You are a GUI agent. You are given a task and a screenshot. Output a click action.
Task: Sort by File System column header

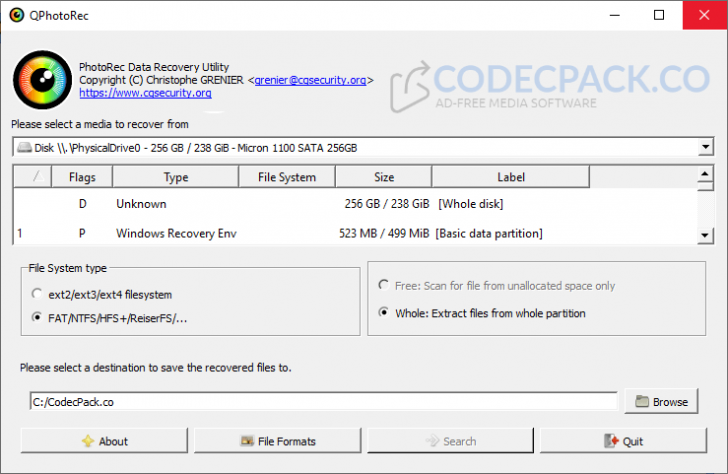[287, 177]
